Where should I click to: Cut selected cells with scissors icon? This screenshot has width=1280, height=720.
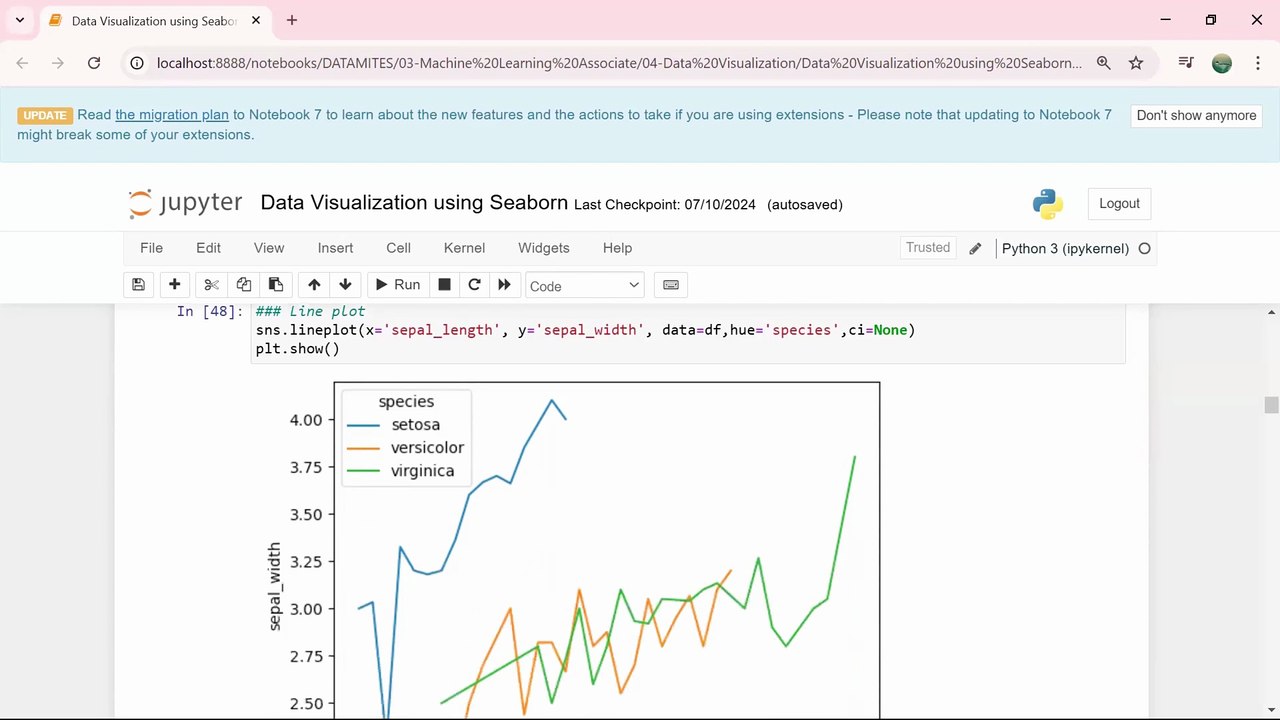pos(211,285)
